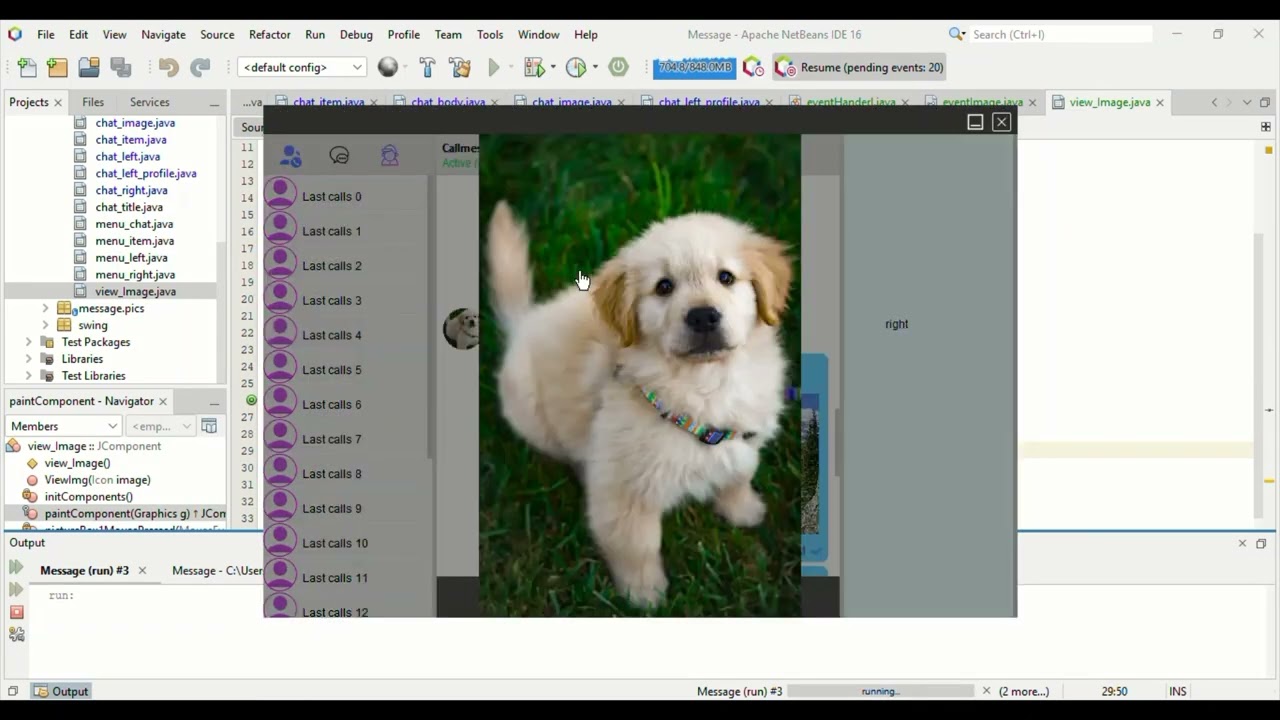Open the Tools menu
1280x720 pixels.
click(x=490, y=34)
